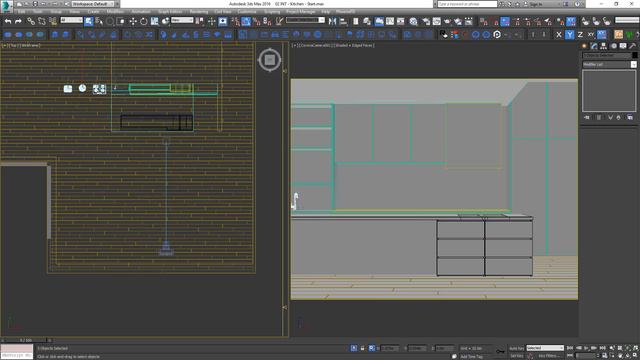Click the Maximize Viewport Toggle

tap(636, 356)
